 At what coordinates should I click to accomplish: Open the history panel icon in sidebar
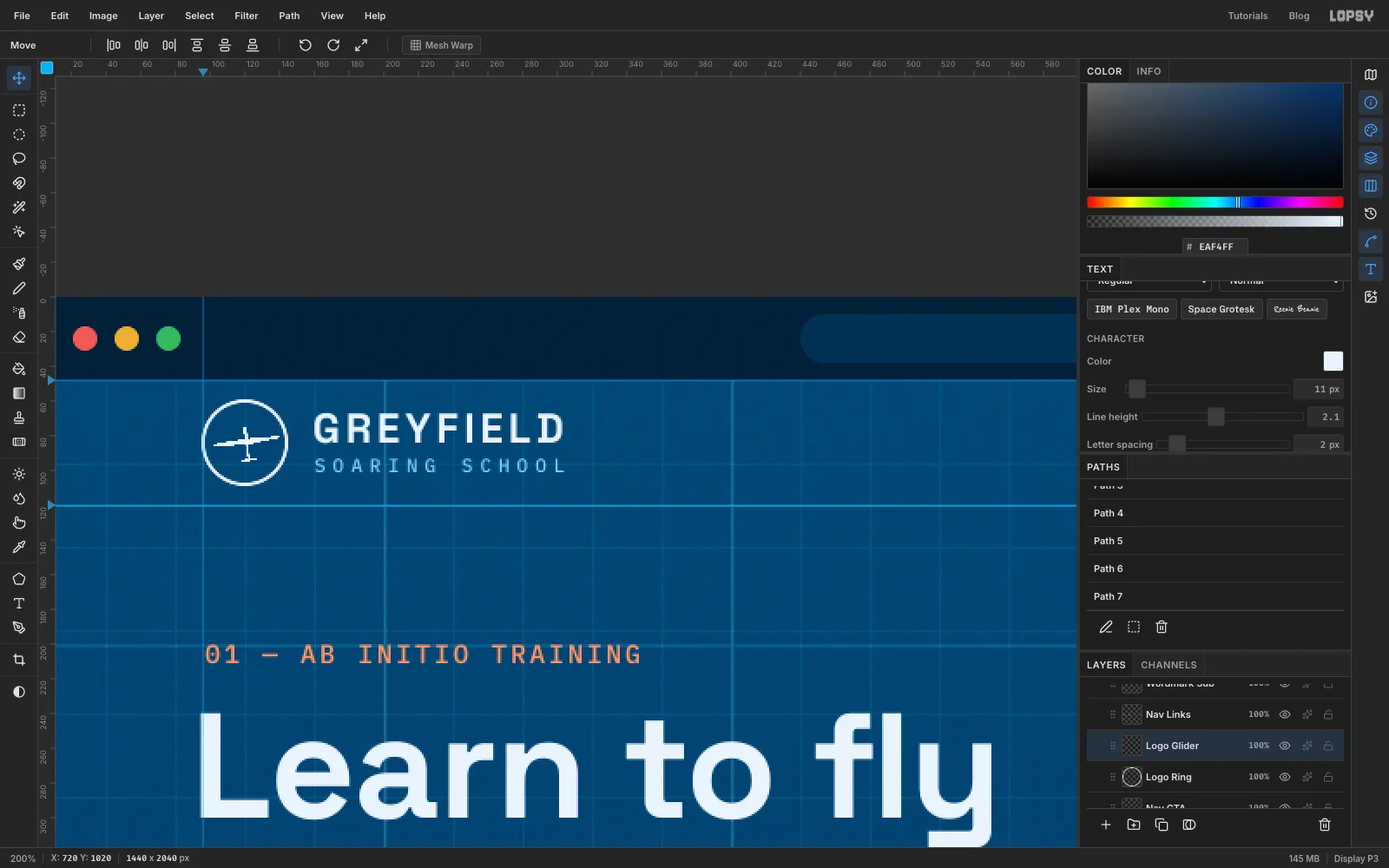(x=1371, y=214)
